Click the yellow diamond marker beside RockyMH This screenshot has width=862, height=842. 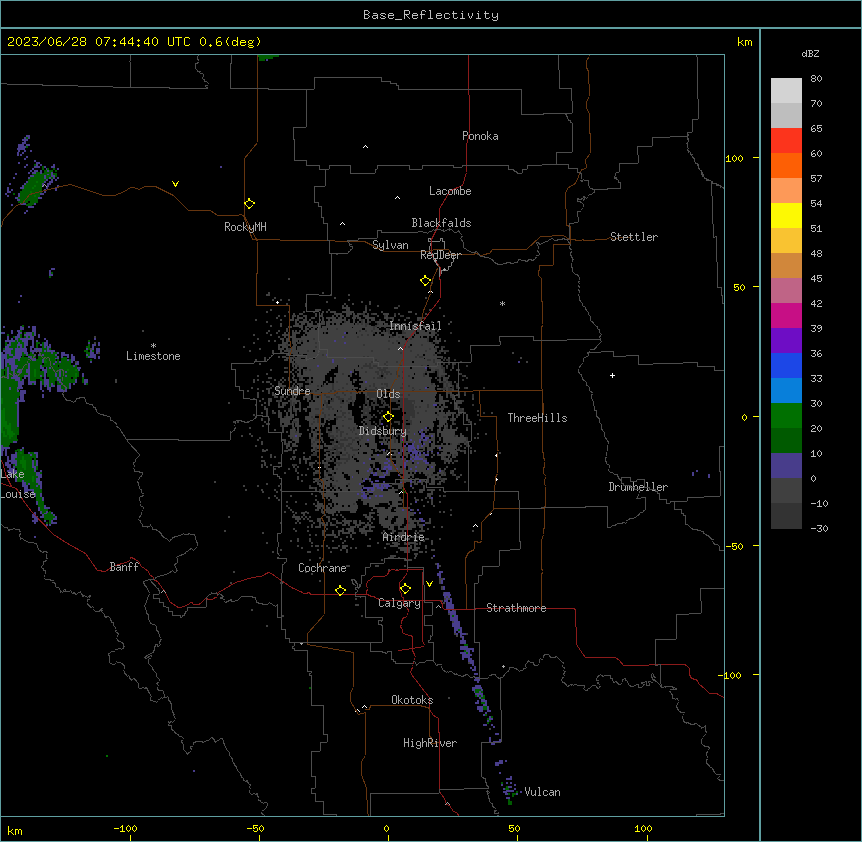click(249, 204)
